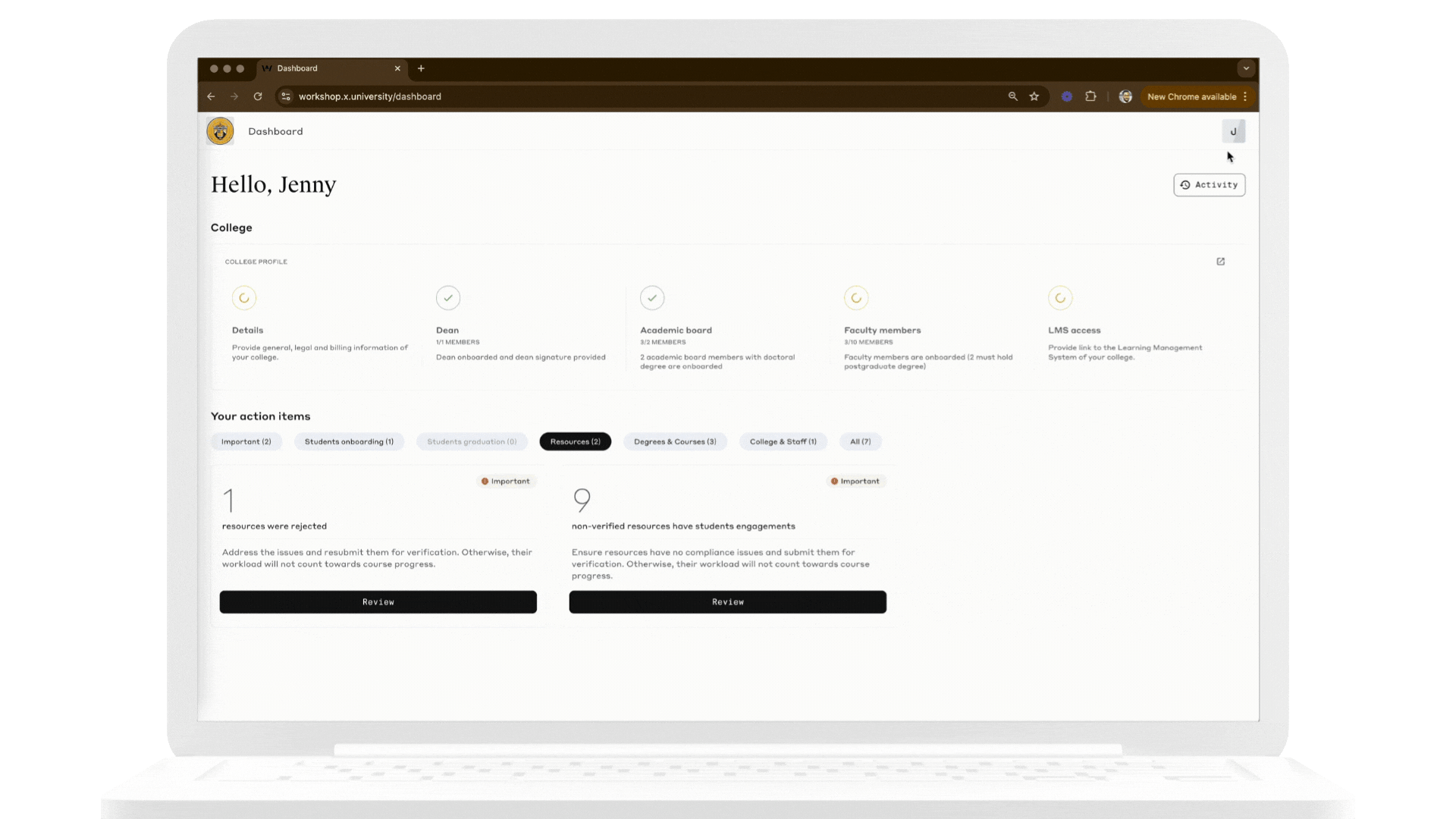Click 'Your action items' heading
1456x819 pixels.
pos(260,416)
